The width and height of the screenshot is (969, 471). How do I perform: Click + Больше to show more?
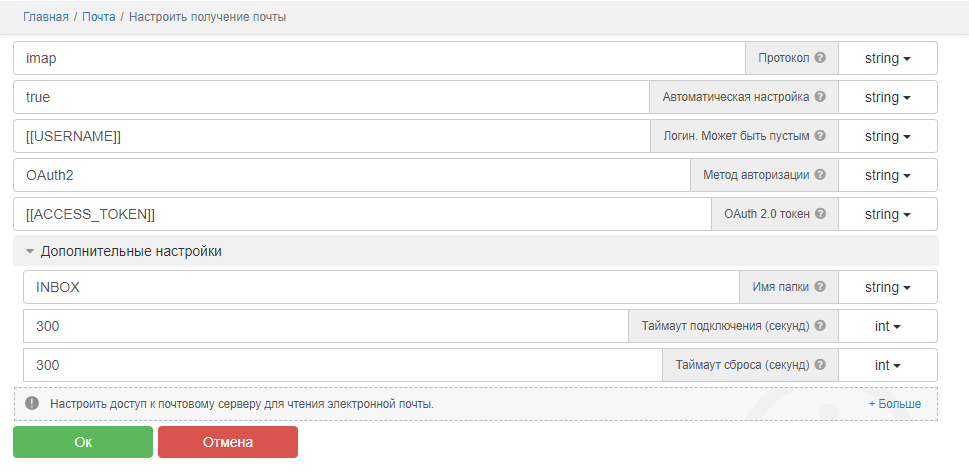click(x=894, y=404)
